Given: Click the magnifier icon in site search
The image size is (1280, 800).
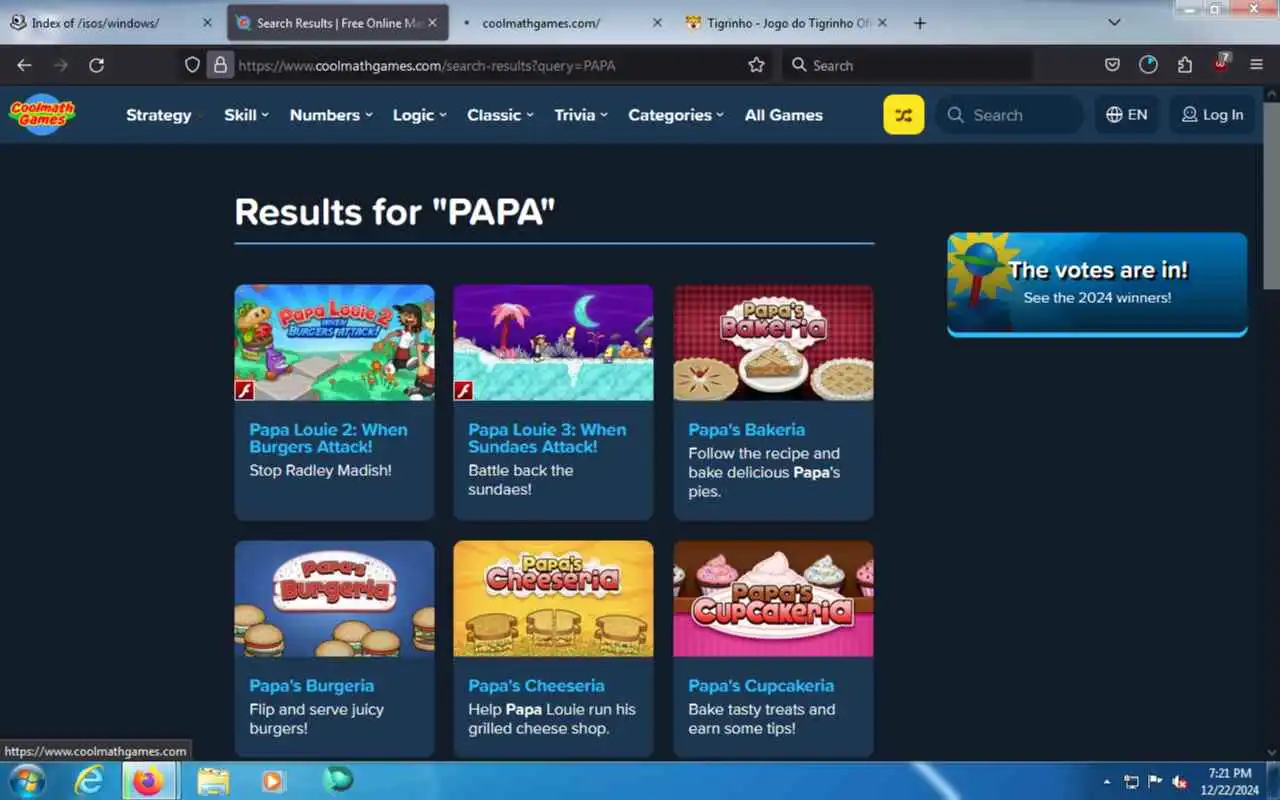Looking at the screenshot, I should click(x=956, y=115).
